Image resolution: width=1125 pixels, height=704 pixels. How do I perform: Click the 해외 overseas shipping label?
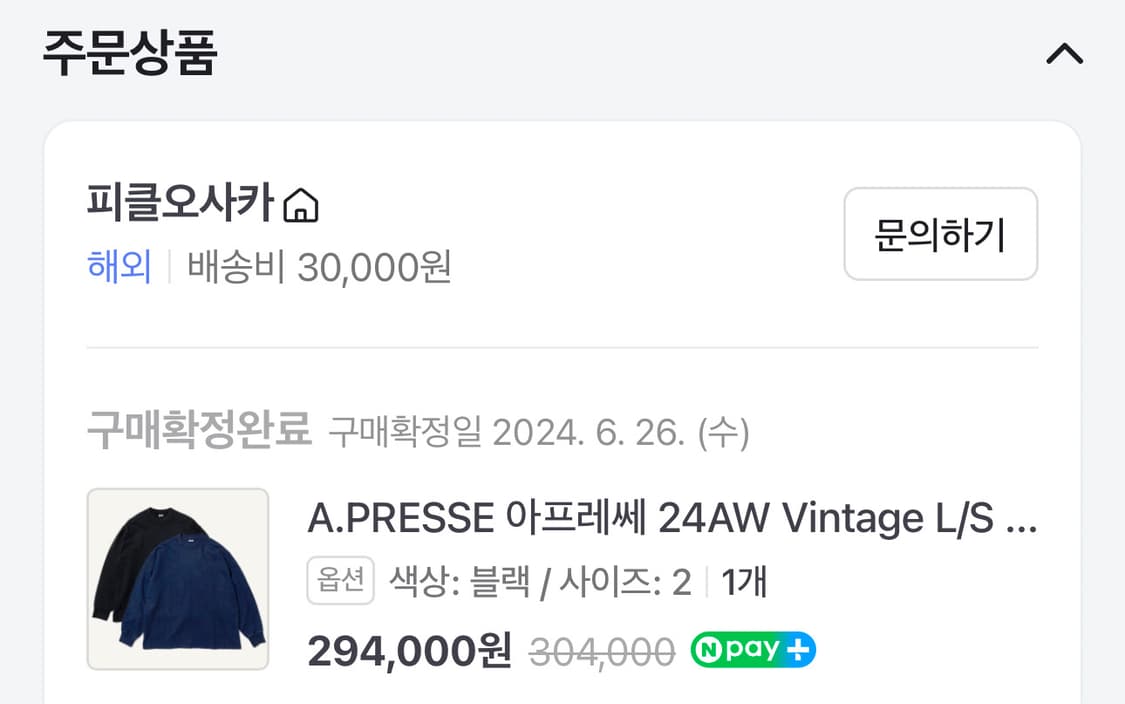click(118, 266)
